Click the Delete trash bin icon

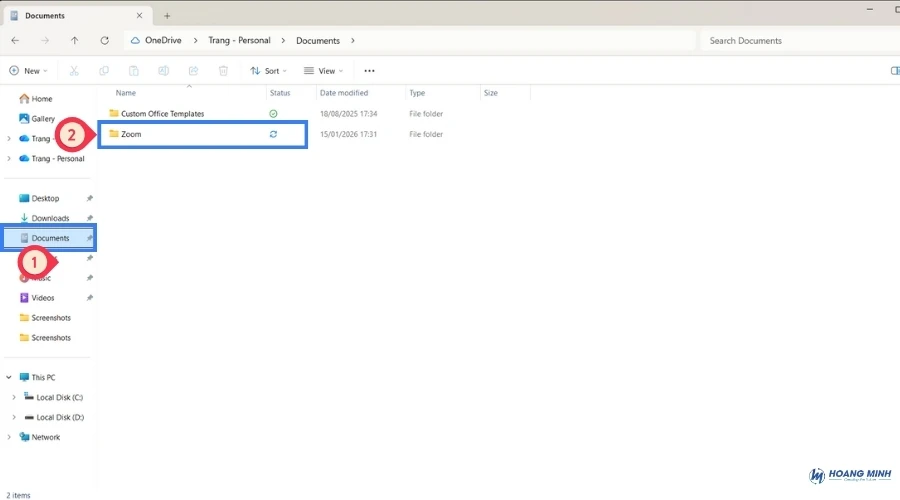click(x=224, y=71)
